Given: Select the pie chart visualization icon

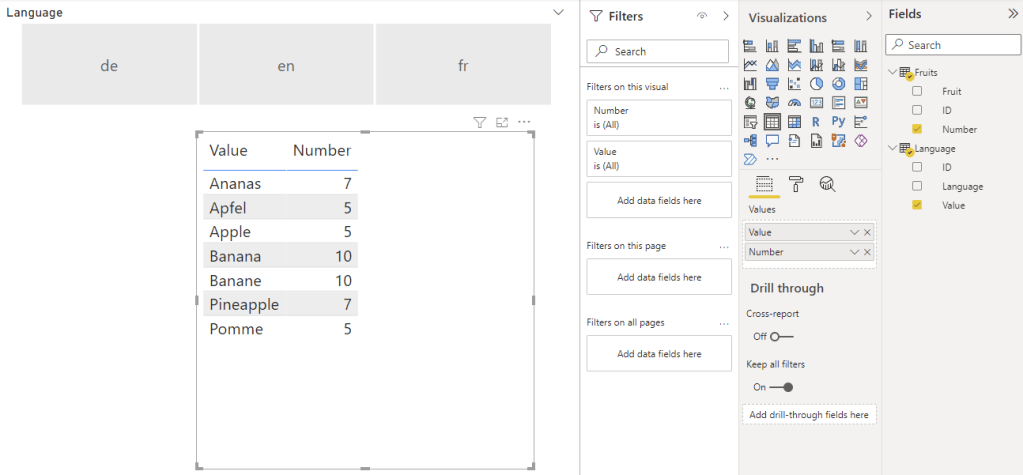Looking at the screenshot, I should [817, 83].
